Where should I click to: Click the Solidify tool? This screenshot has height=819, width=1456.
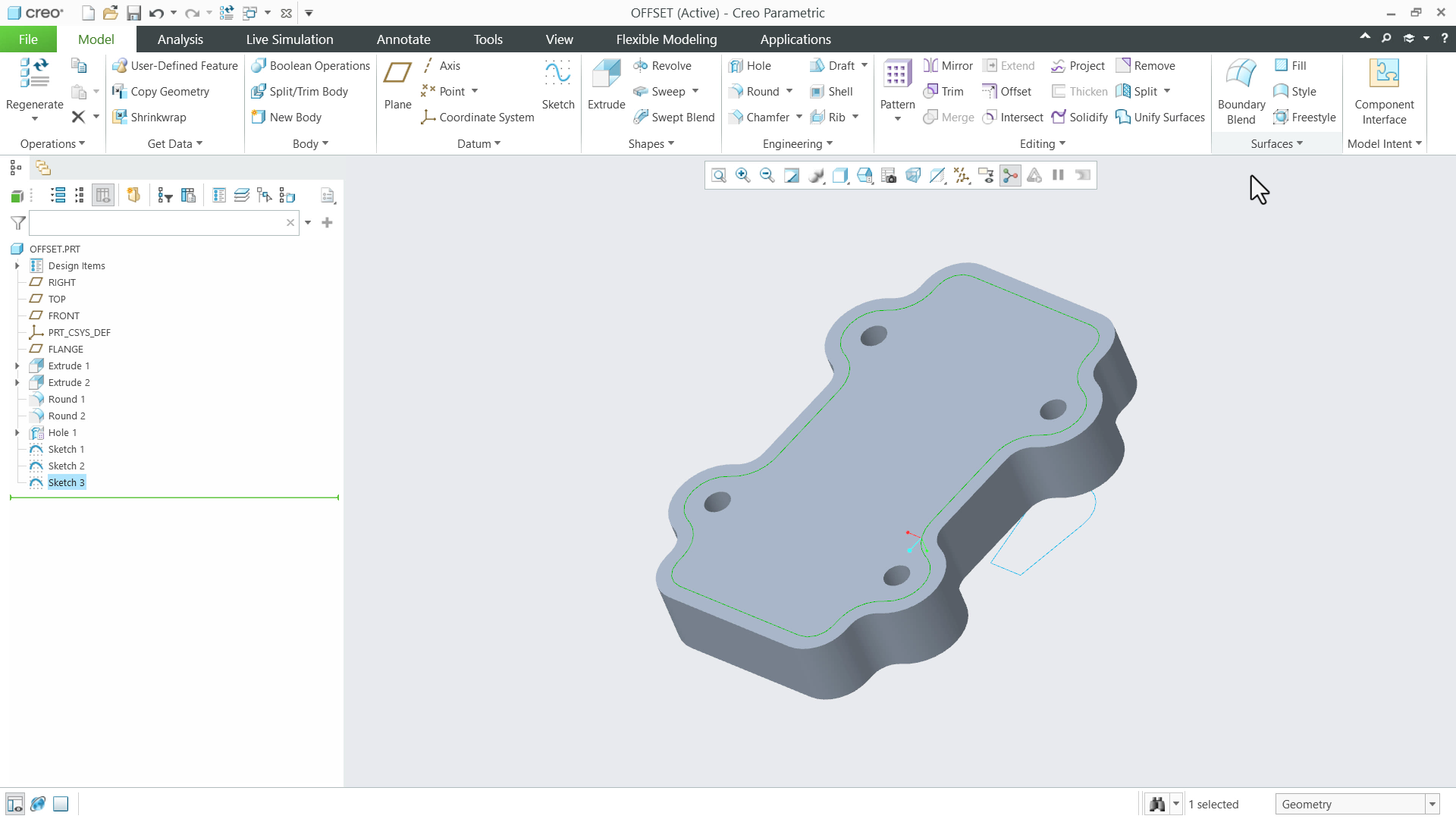click(1080, 118)
